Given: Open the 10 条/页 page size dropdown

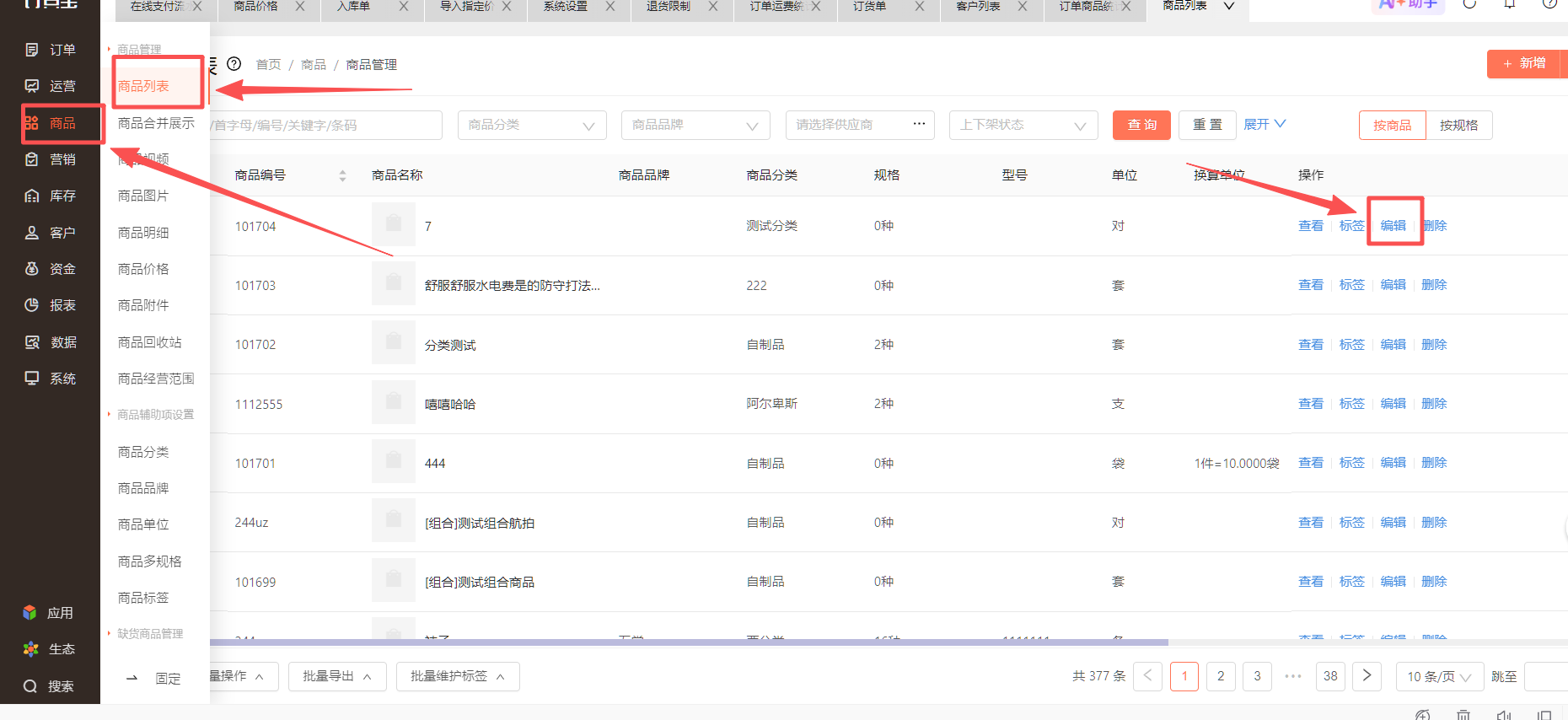Looking at the screenshot, I should [x=1440, y=676].
